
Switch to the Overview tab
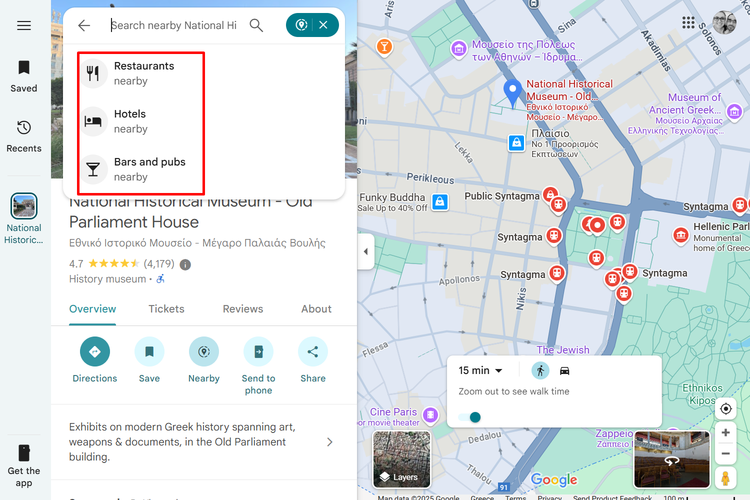[x=92, y=309]
